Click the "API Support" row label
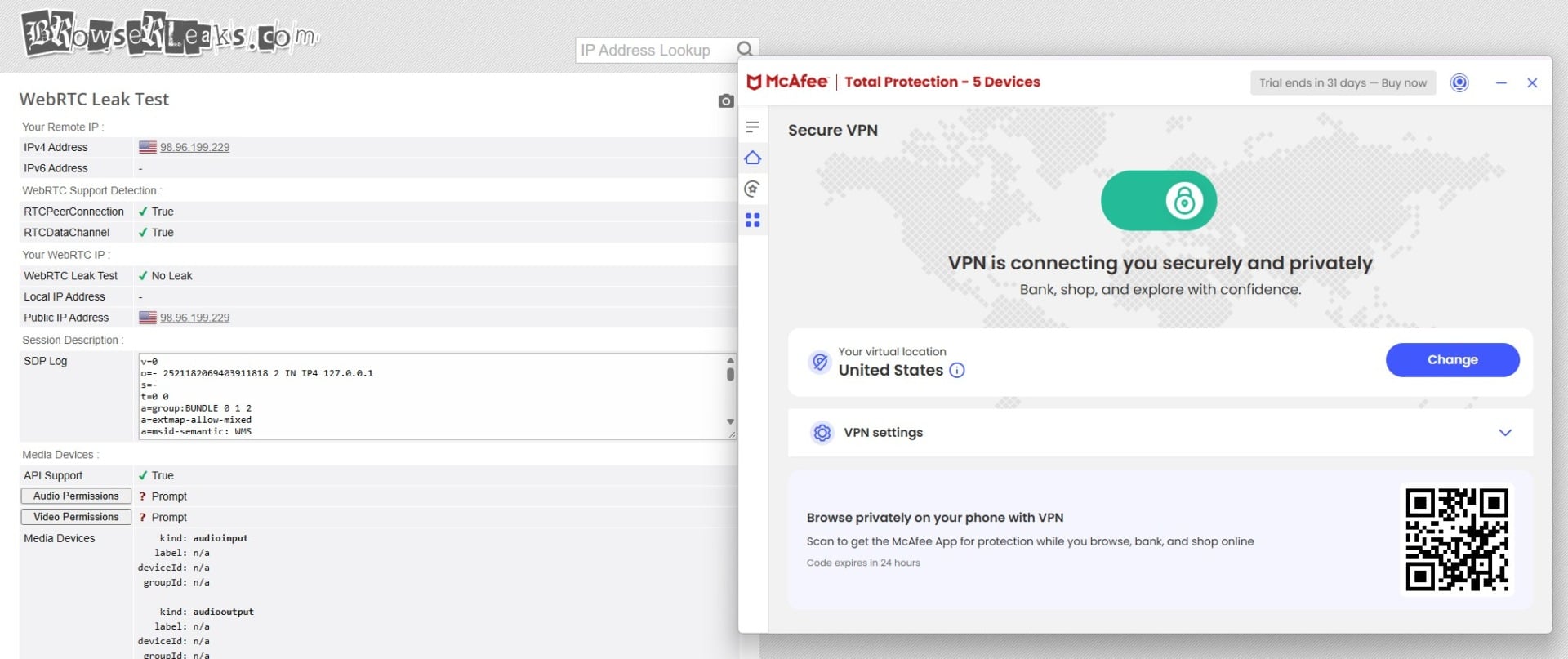Image resolution: width=1568 pixels, height=659 pixels. click(53, 475)
